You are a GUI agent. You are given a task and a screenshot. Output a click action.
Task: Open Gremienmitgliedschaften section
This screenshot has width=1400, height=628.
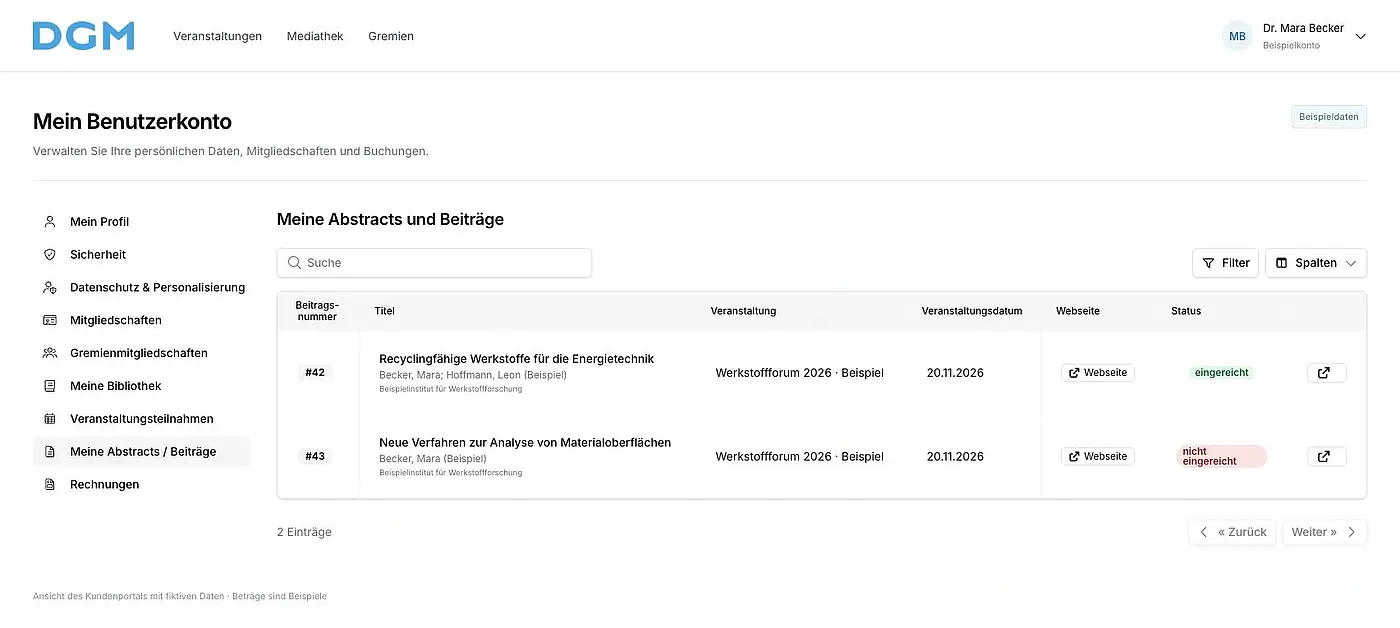tap(141, 353)
